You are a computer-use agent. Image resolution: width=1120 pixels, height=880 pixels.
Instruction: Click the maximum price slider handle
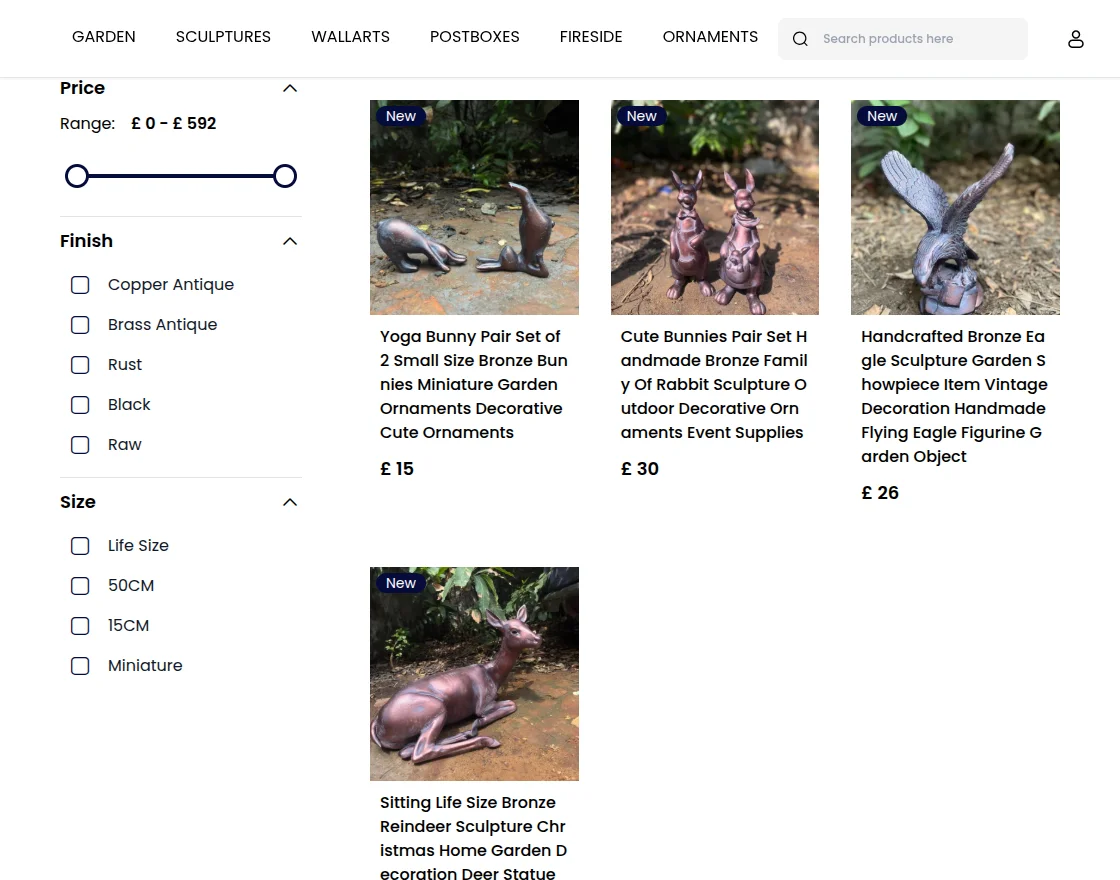285,177
